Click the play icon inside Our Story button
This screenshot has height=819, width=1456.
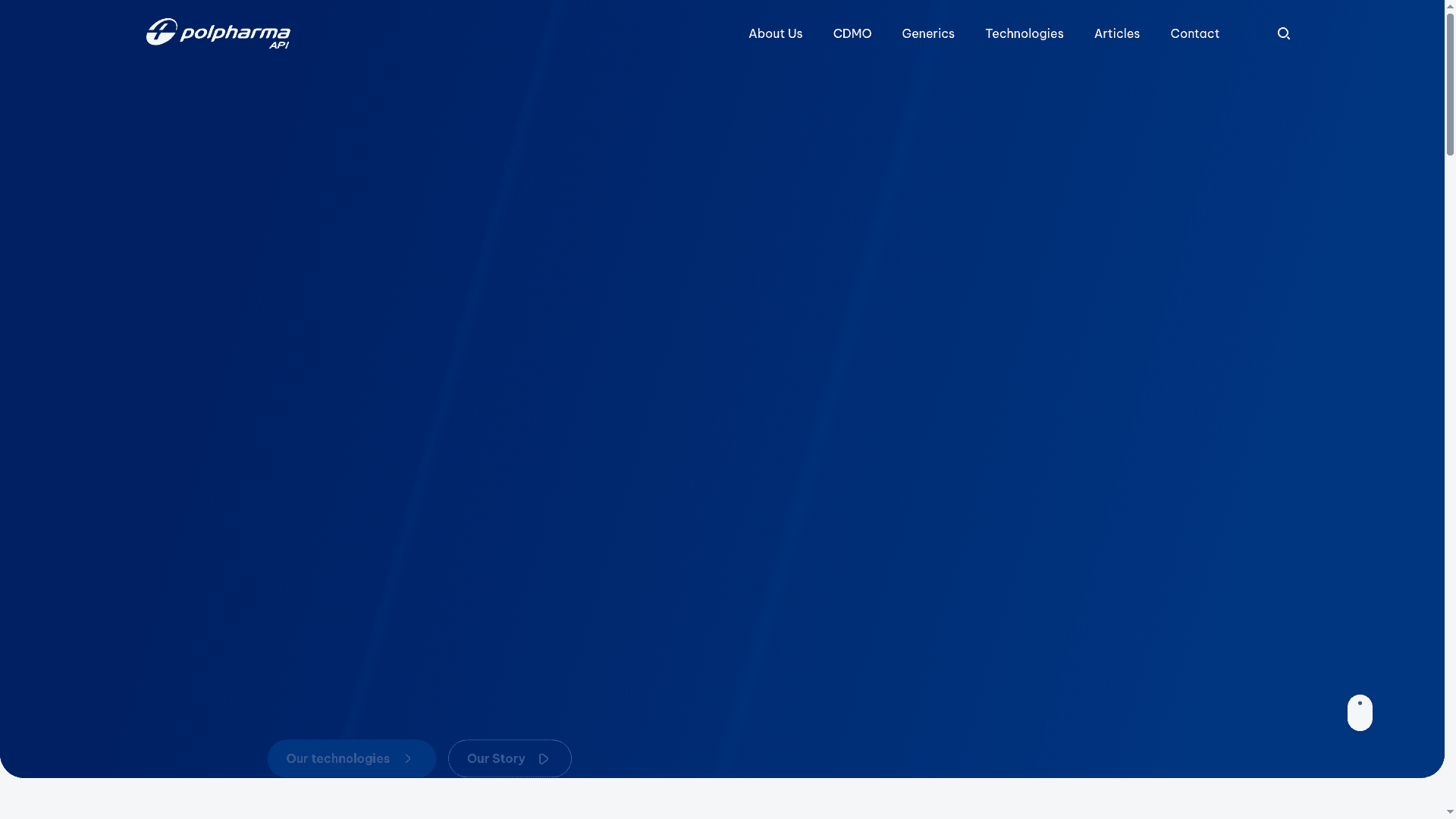click(544, 758)
